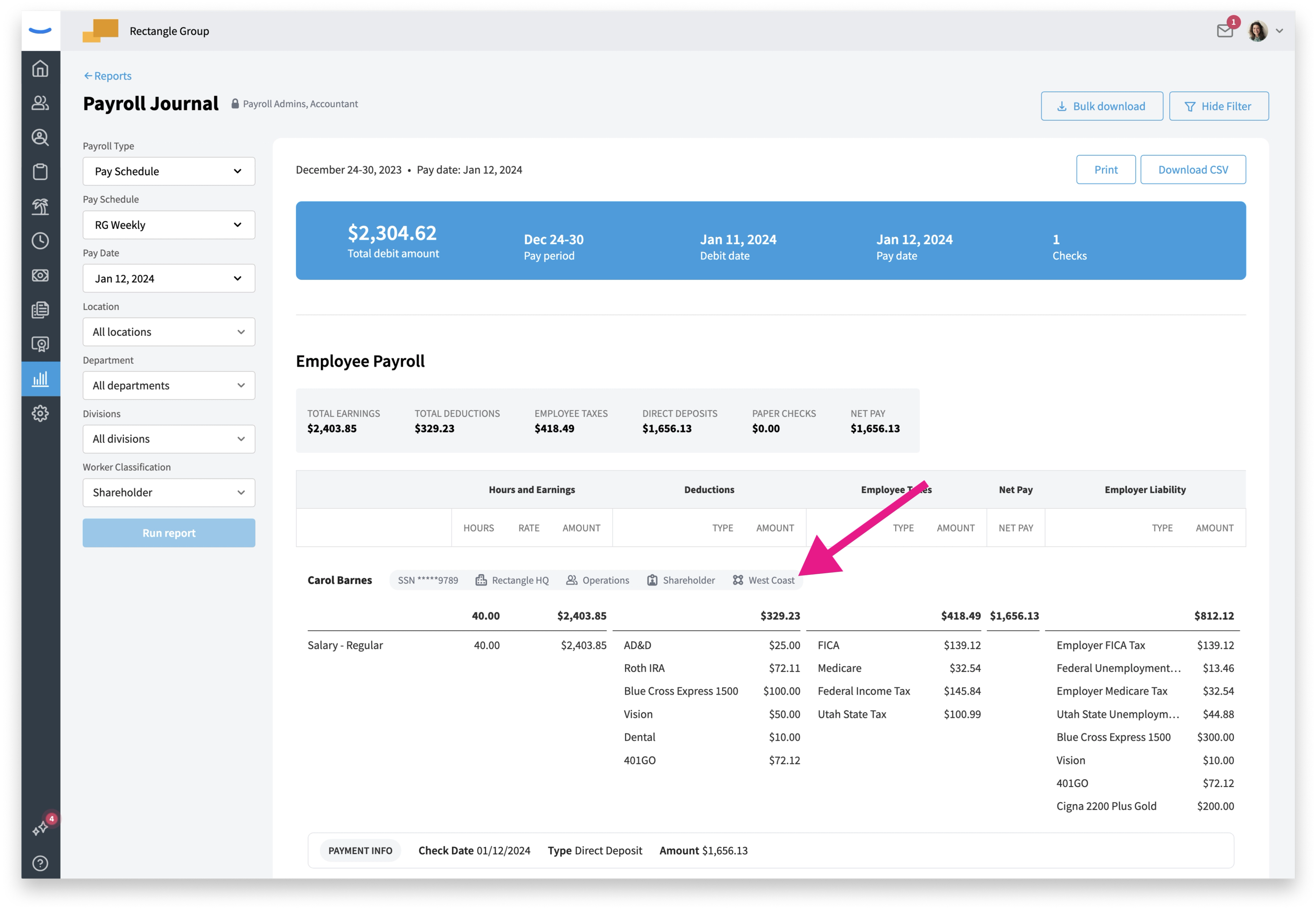The height and width of the screenshot is (910, 1316).
Task: Go back via the Reports link
Action: pos(108,76)
